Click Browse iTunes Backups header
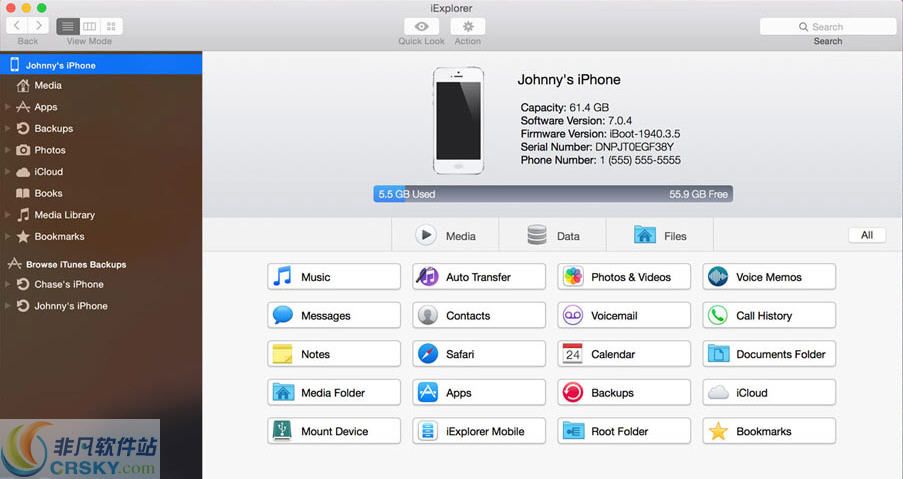Screen dimensions: 903x479 click(75, 264)
